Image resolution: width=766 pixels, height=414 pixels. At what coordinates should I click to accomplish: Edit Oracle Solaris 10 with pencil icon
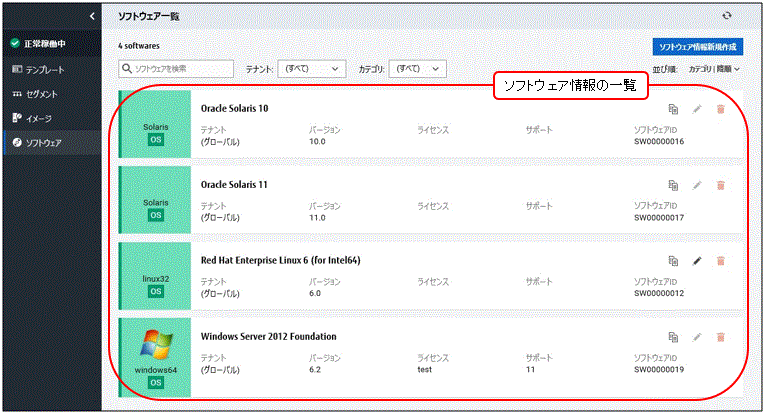pos(697,109)
